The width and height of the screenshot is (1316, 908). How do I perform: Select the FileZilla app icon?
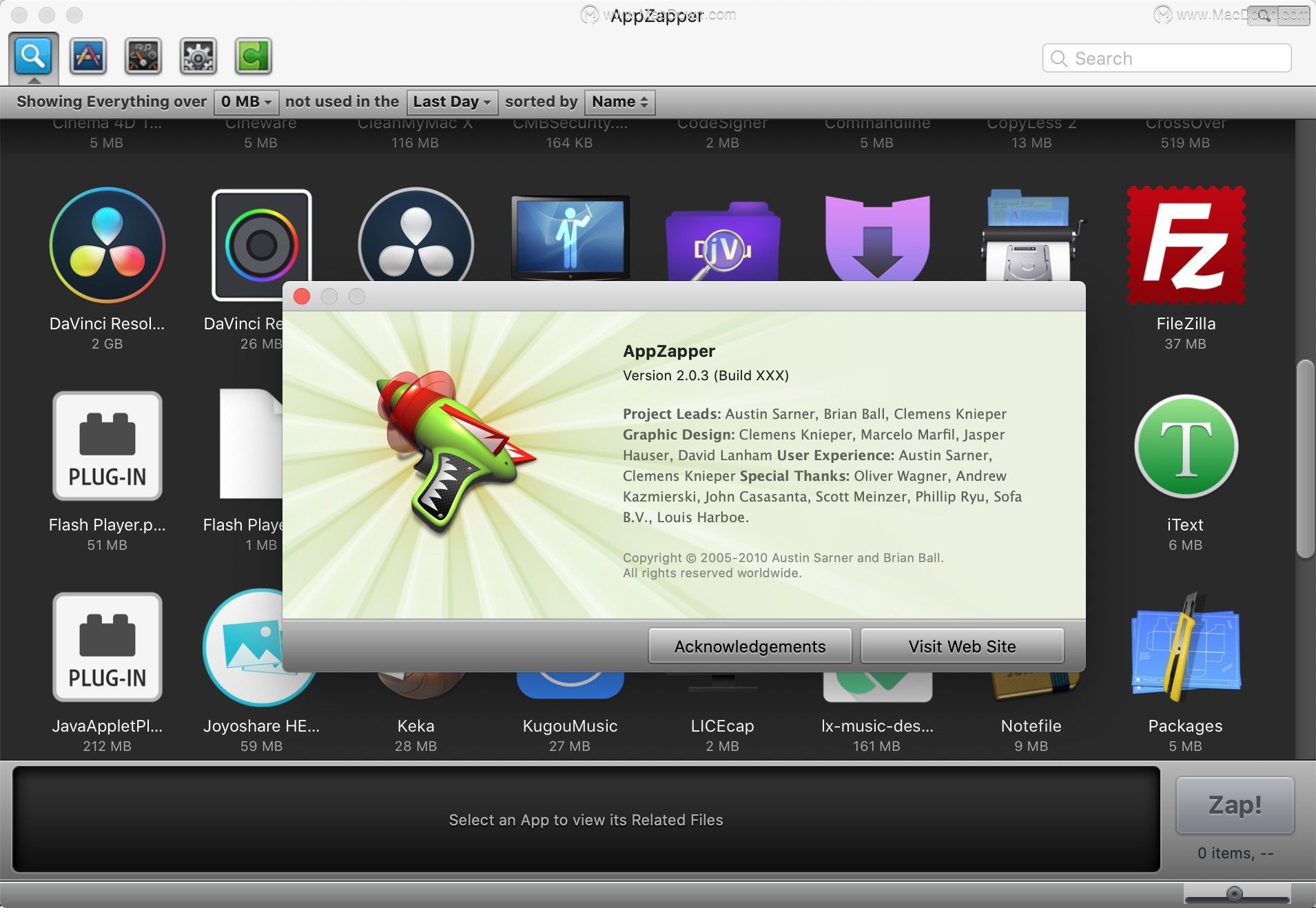(1186, 245)
